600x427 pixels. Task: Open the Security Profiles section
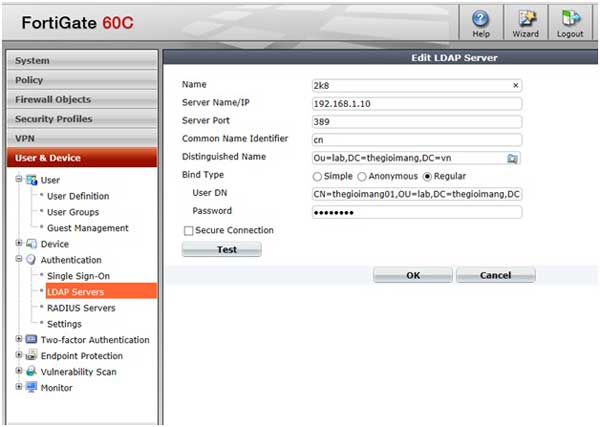tap(82, 119)
